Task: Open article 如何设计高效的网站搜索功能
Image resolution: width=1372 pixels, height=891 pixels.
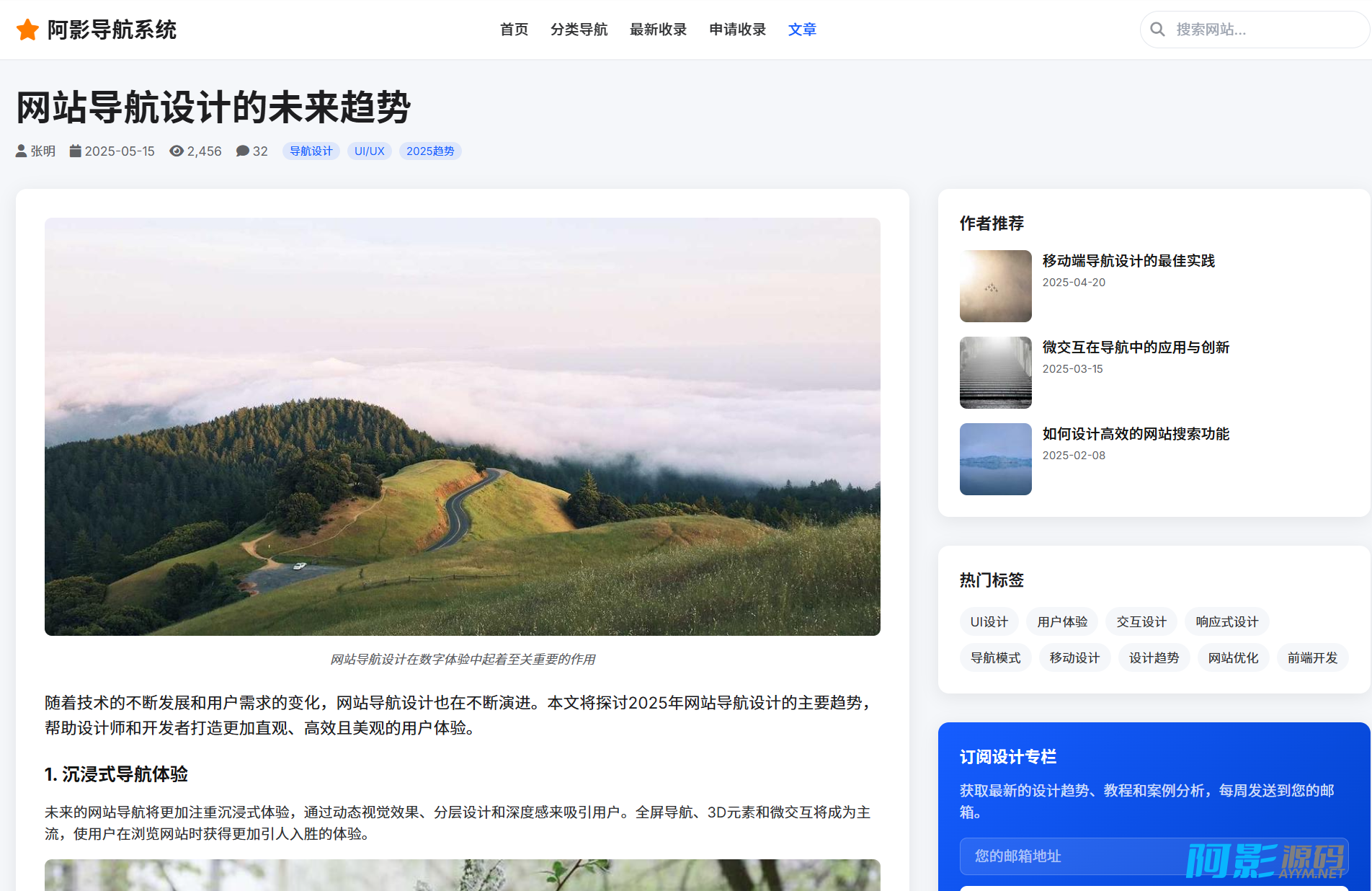Action: 1136,434
